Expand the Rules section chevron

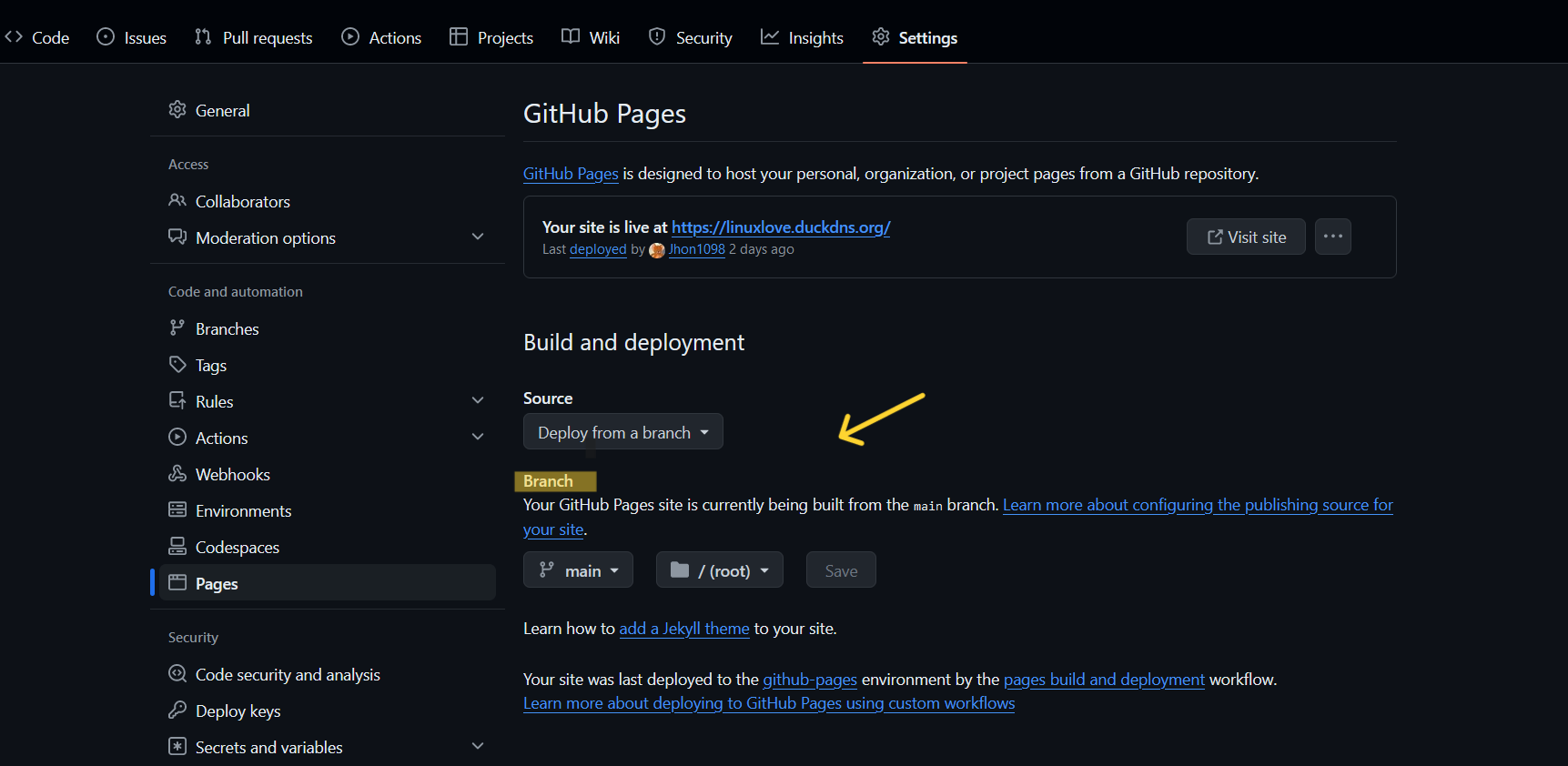478,400
